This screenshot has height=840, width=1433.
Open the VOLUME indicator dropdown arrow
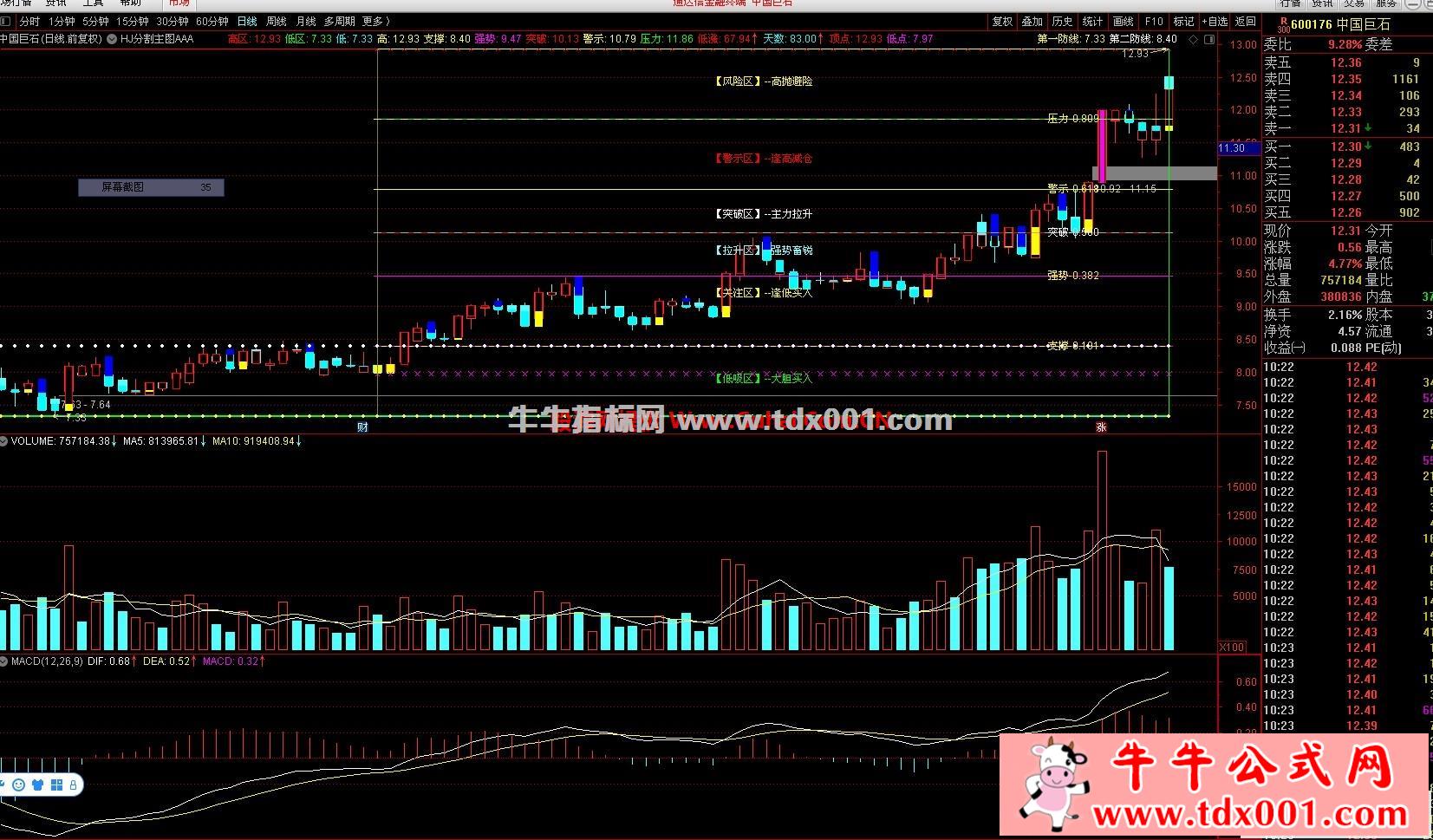click(x=4, y=441)
